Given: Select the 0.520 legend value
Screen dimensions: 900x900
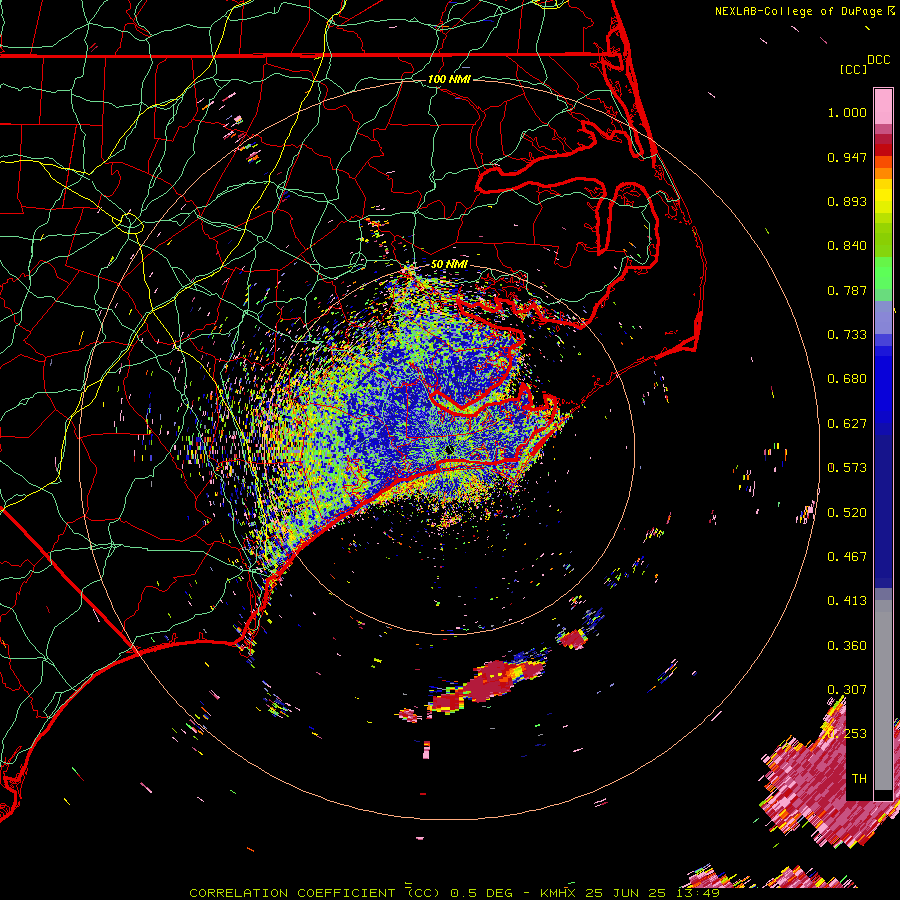Looking at the screenshot, I should pyautogui.click(x=847, y=513).
